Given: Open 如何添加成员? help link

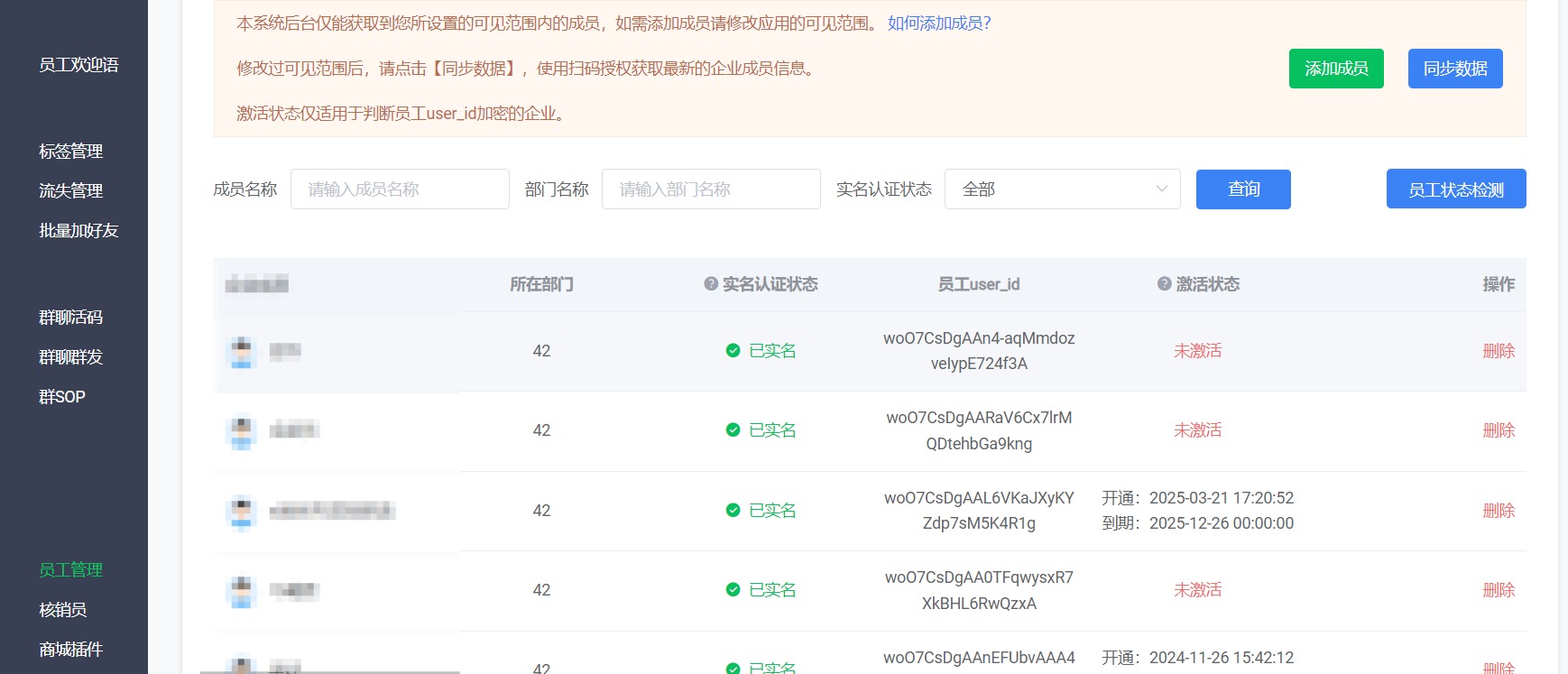Looking at the screenshot, I should tap(938, 23).
